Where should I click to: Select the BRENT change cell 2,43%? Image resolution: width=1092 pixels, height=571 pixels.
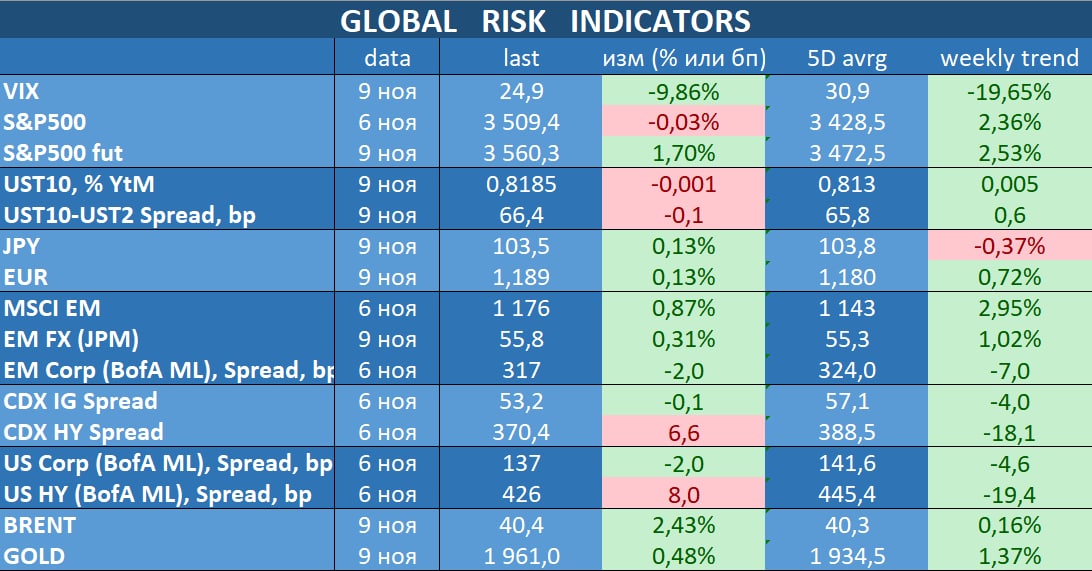683,525
